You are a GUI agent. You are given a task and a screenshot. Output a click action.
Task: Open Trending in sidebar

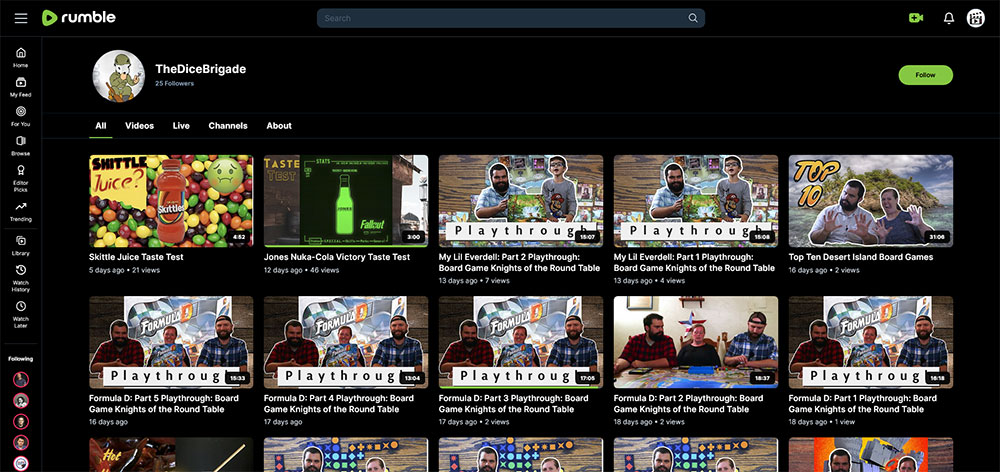point(20,211)
